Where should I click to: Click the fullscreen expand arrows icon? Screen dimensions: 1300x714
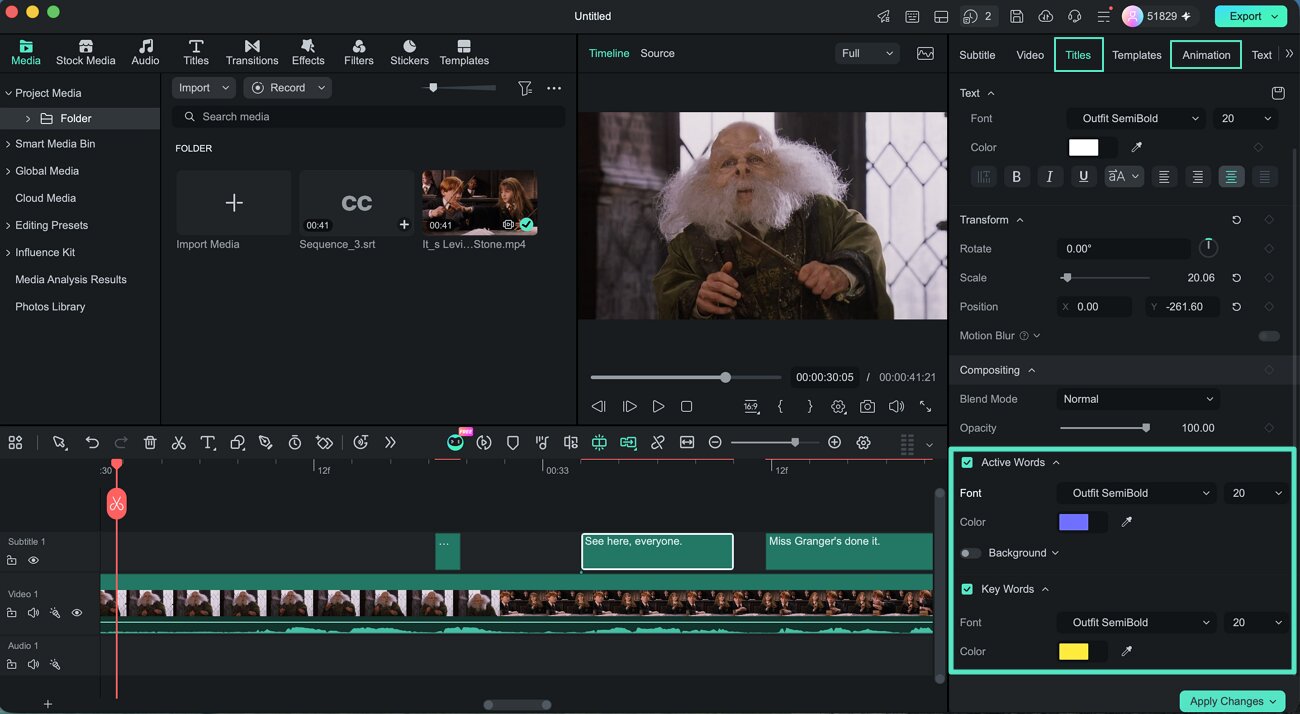click(x=925, y=407)
